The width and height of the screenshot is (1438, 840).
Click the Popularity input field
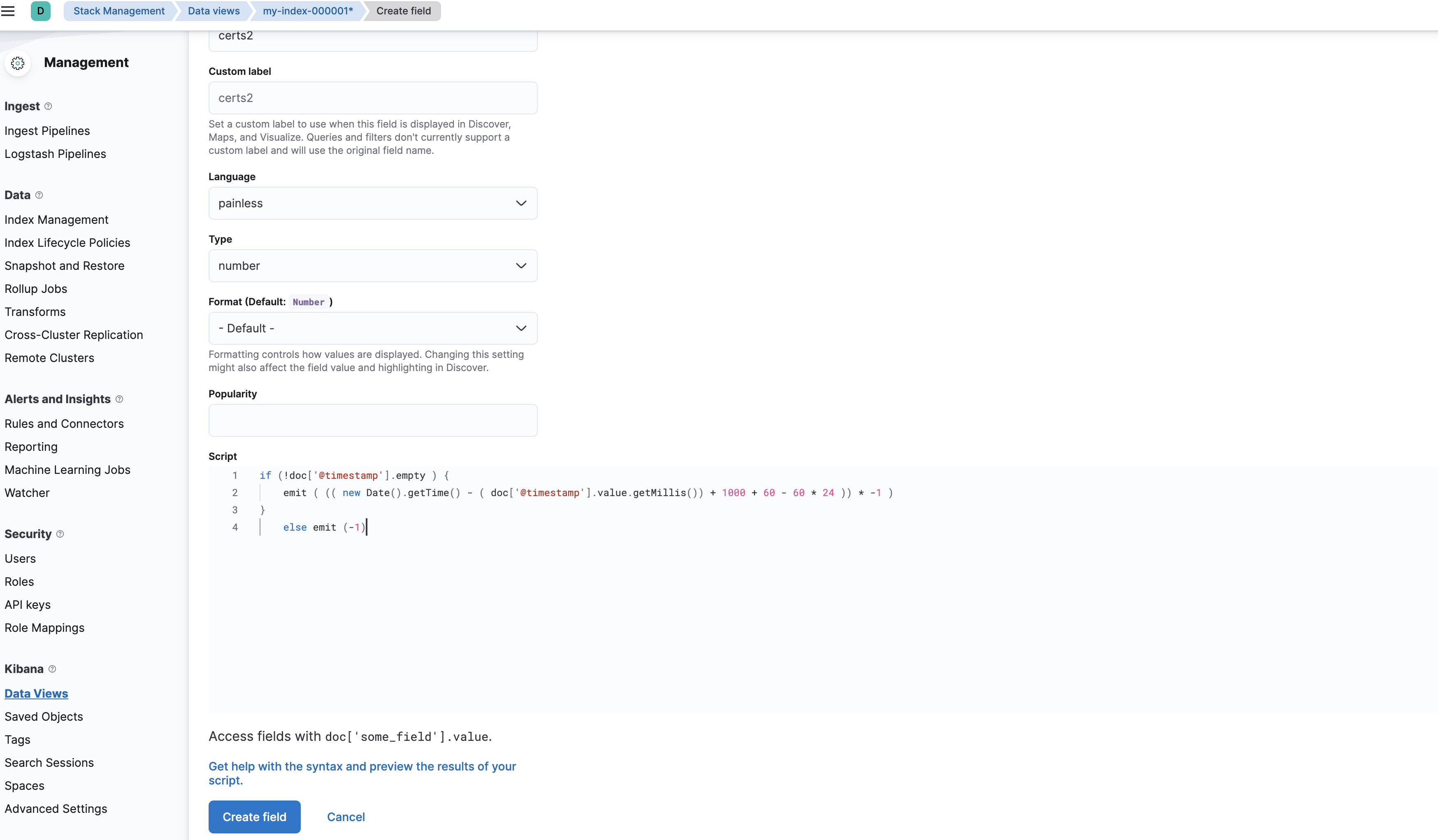(x=373, y=420)
